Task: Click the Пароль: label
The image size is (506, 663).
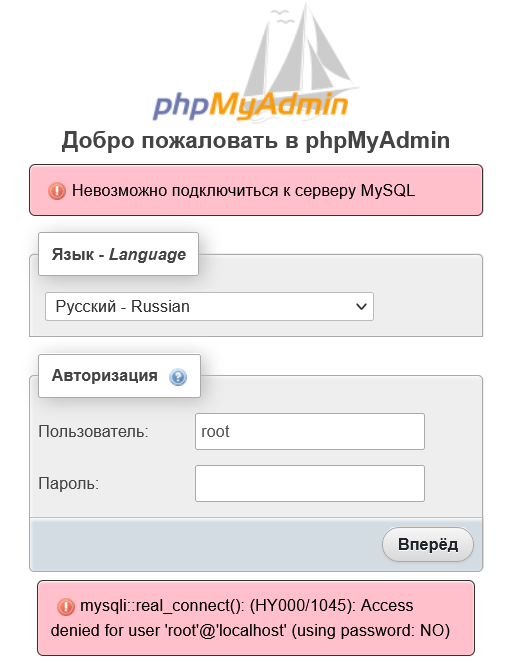Action: [x=68, y=483]
